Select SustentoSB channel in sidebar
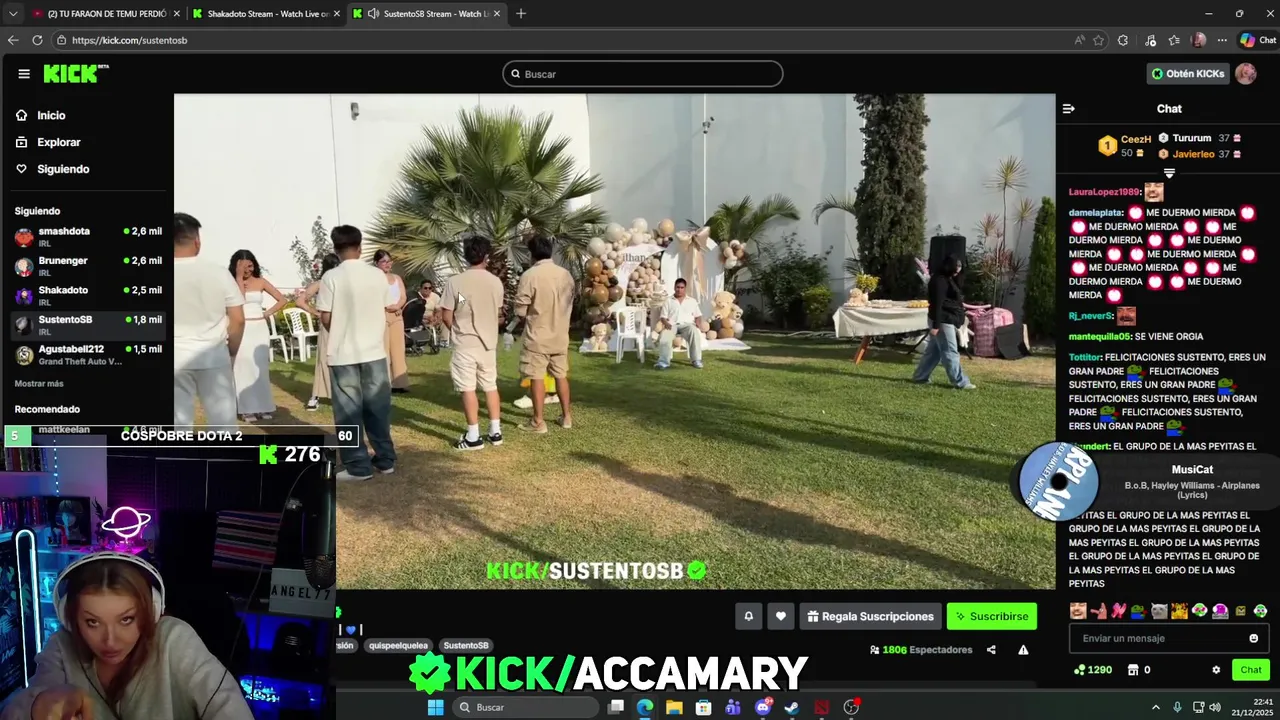Screen dimensions: 1280x720 (88, 325)
